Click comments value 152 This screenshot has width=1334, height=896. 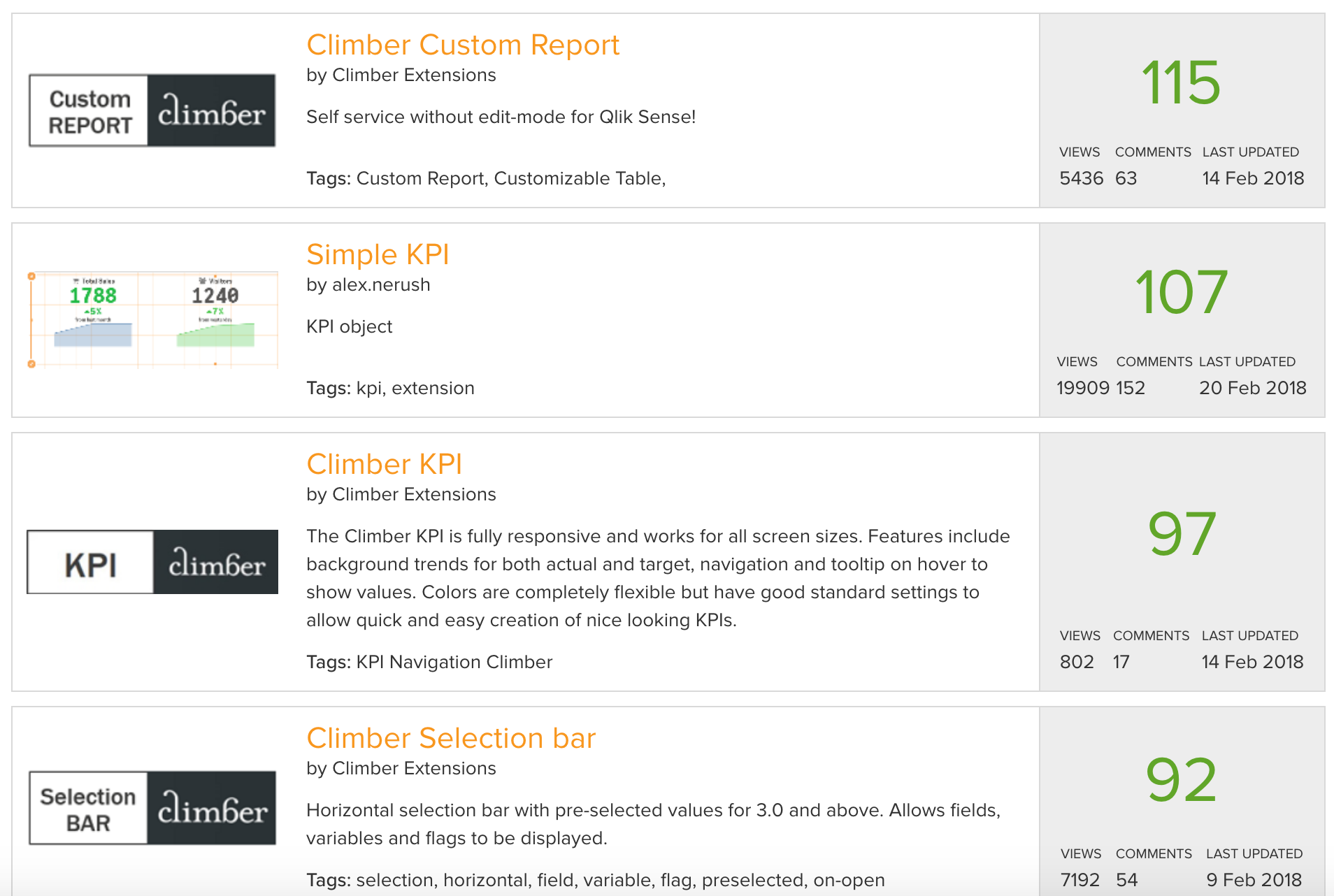click(x=1131, y=389)
